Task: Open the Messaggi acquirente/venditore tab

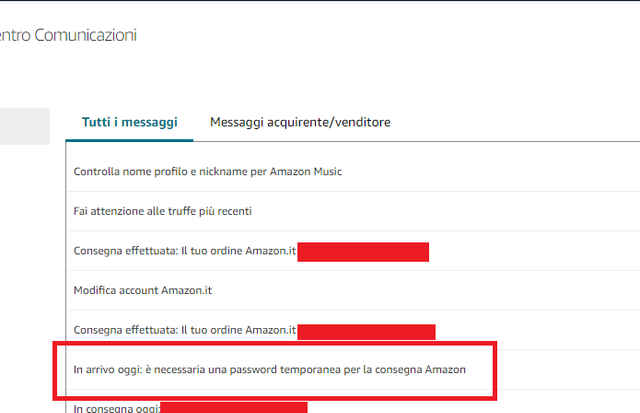Action: (300, 122)
